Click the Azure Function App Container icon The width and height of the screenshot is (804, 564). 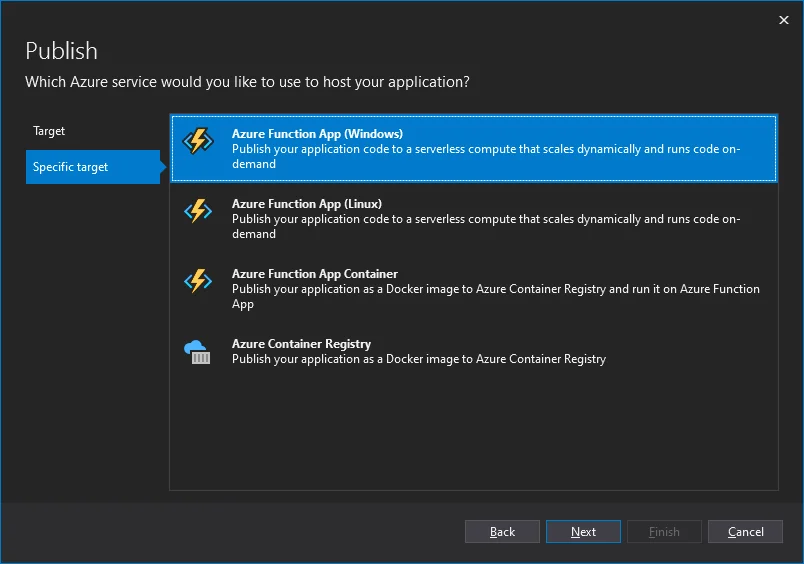(198, 281)
